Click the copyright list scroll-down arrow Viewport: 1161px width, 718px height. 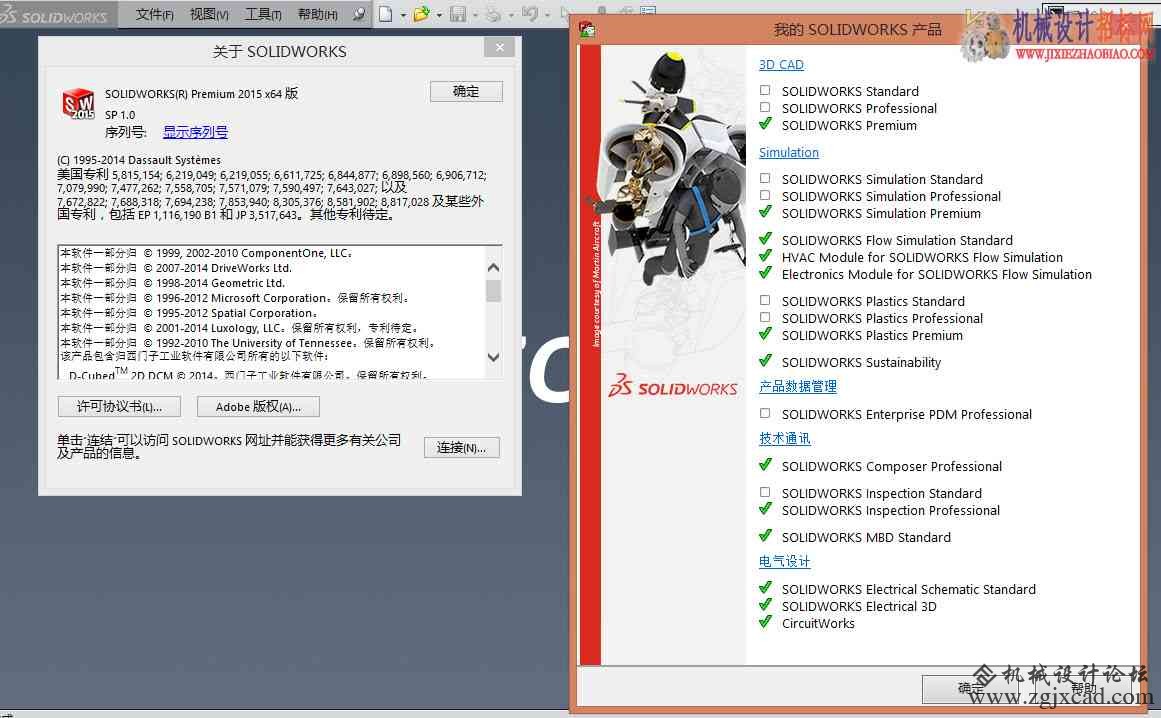click(494, 357)
